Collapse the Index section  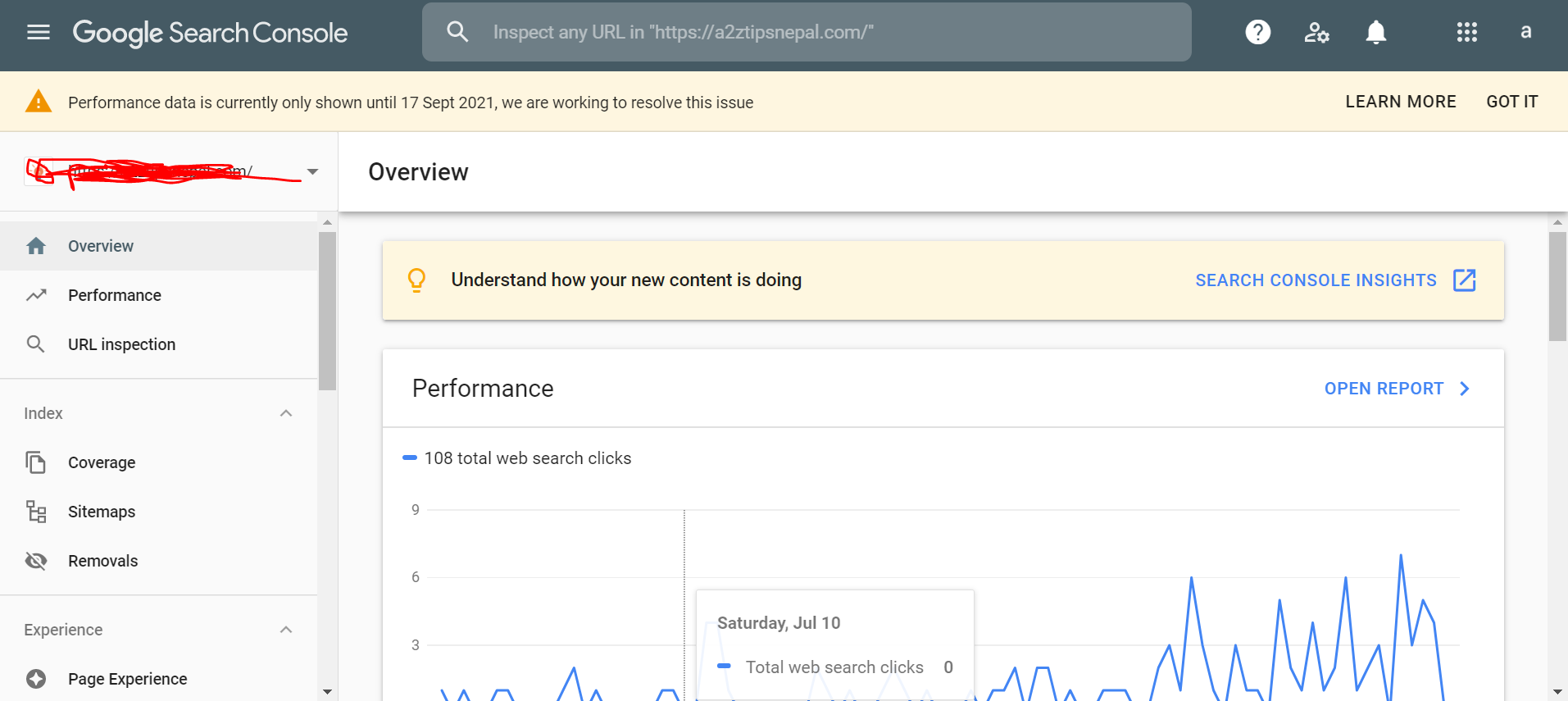tap(286, 413)
